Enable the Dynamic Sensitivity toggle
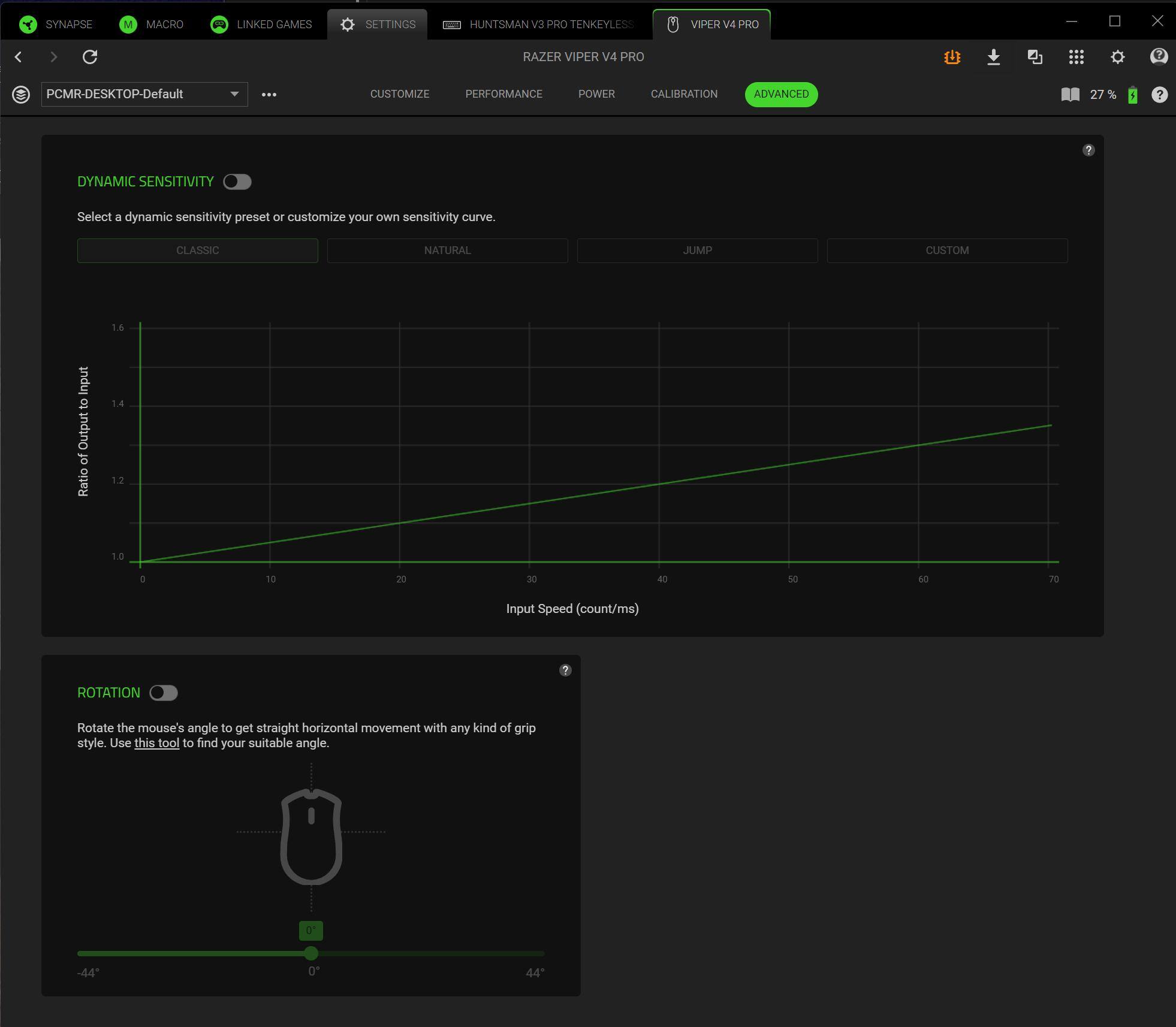Image resolution: width=1176 pixels, height=1027 pixels. (x=237, y=182)
